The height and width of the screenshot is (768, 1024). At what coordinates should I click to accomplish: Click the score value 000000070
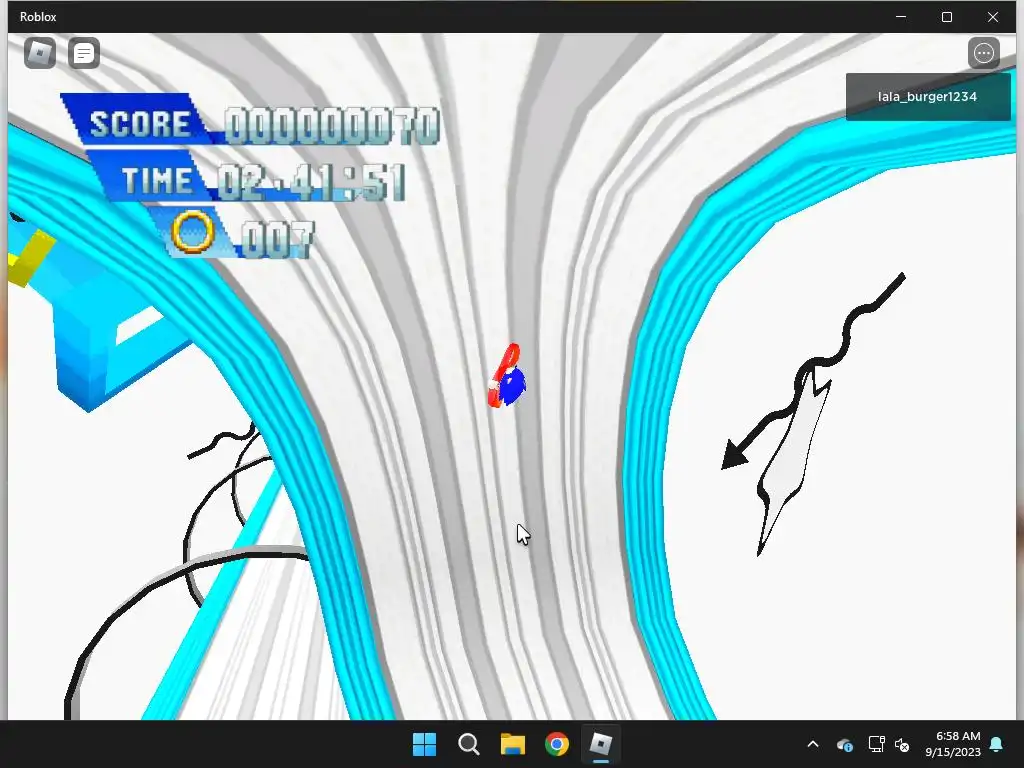332,125
